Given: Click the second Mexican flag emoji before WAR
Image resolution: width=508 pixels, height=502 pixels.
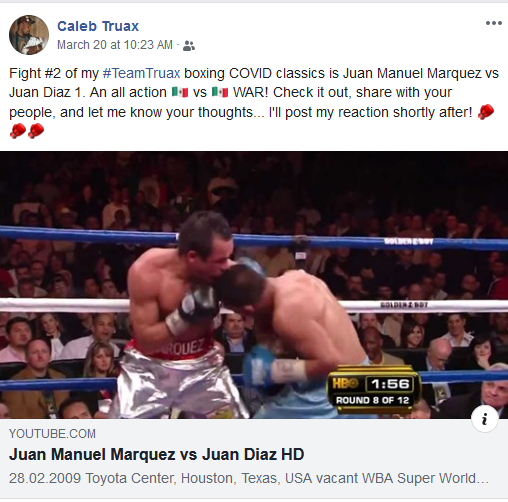Looking at the screenshot, I should [220, 92].
